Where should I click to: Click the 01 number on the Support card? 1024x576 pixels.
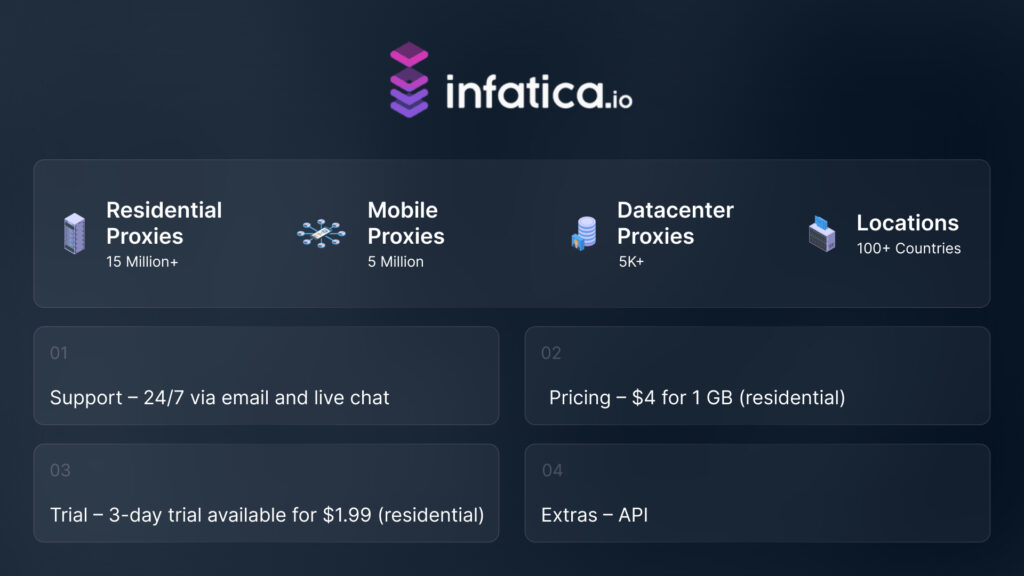click(59, 353)
